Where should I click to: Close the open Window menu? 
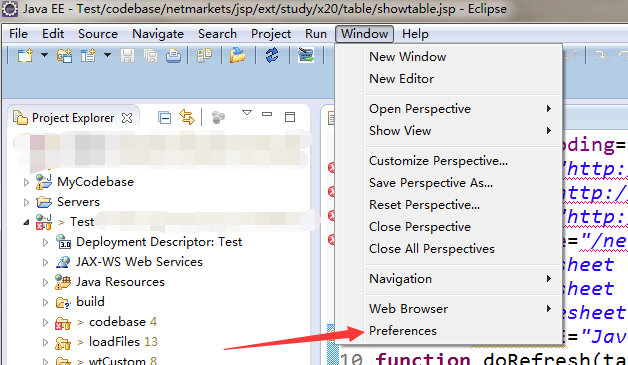364,34
